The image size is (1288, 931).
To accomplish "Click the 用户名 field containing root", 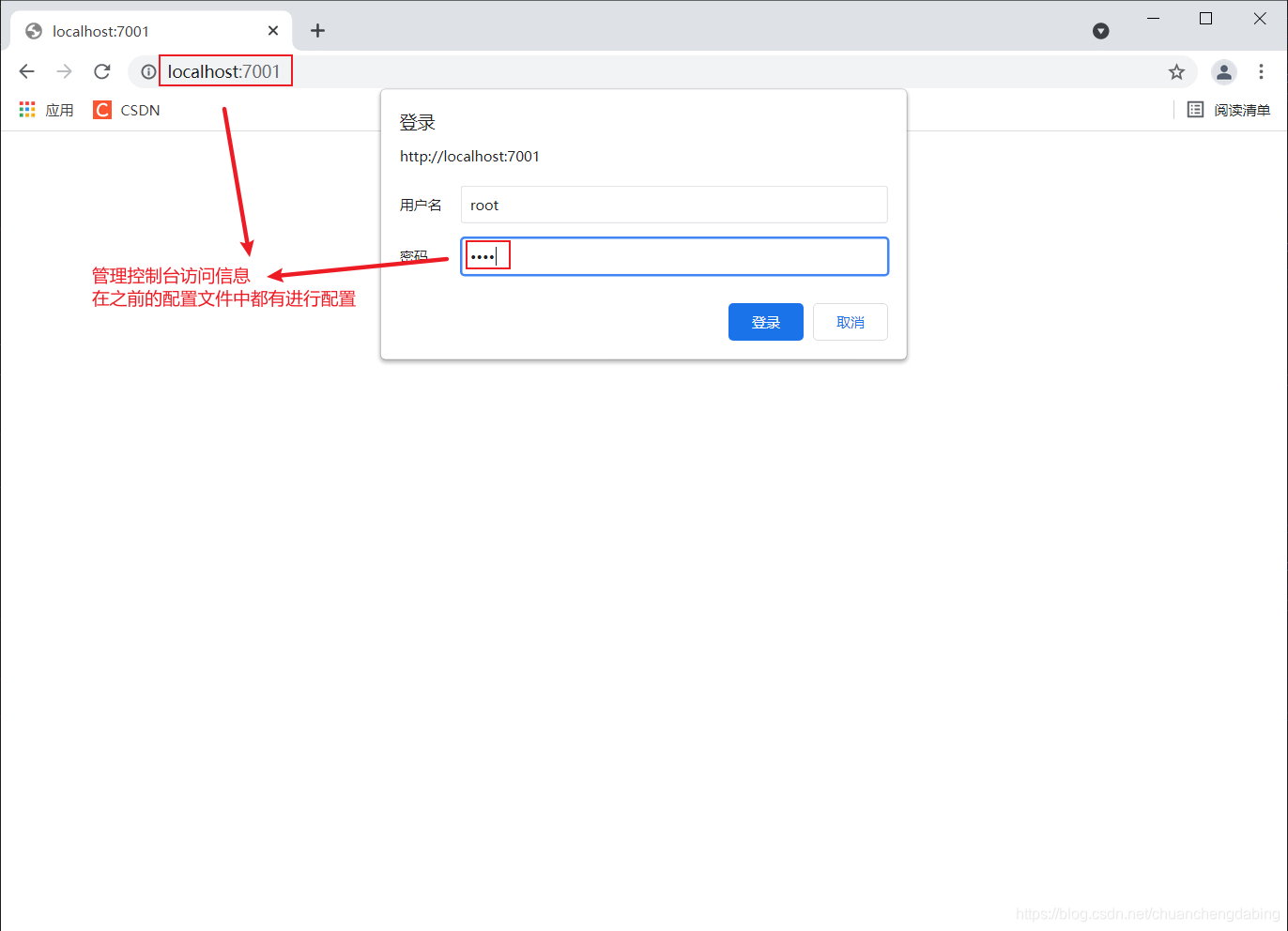I will pos(674,205).
